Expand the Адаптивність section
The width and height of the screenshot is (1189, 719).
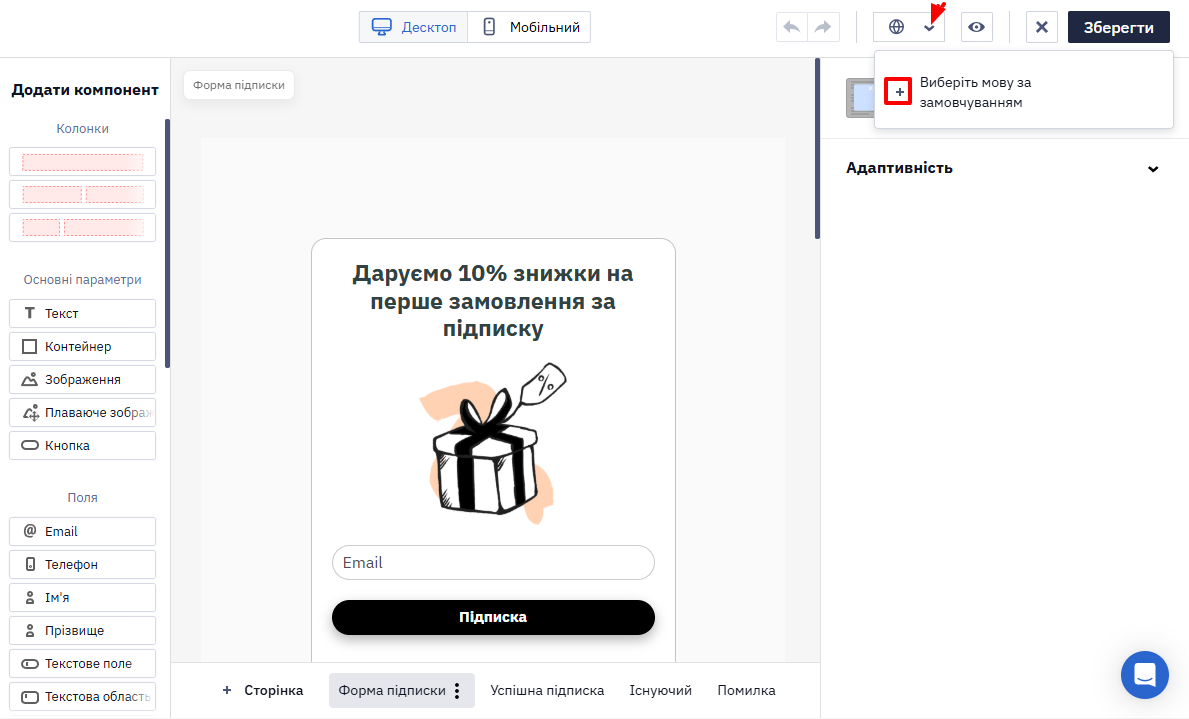[1002, 168]
